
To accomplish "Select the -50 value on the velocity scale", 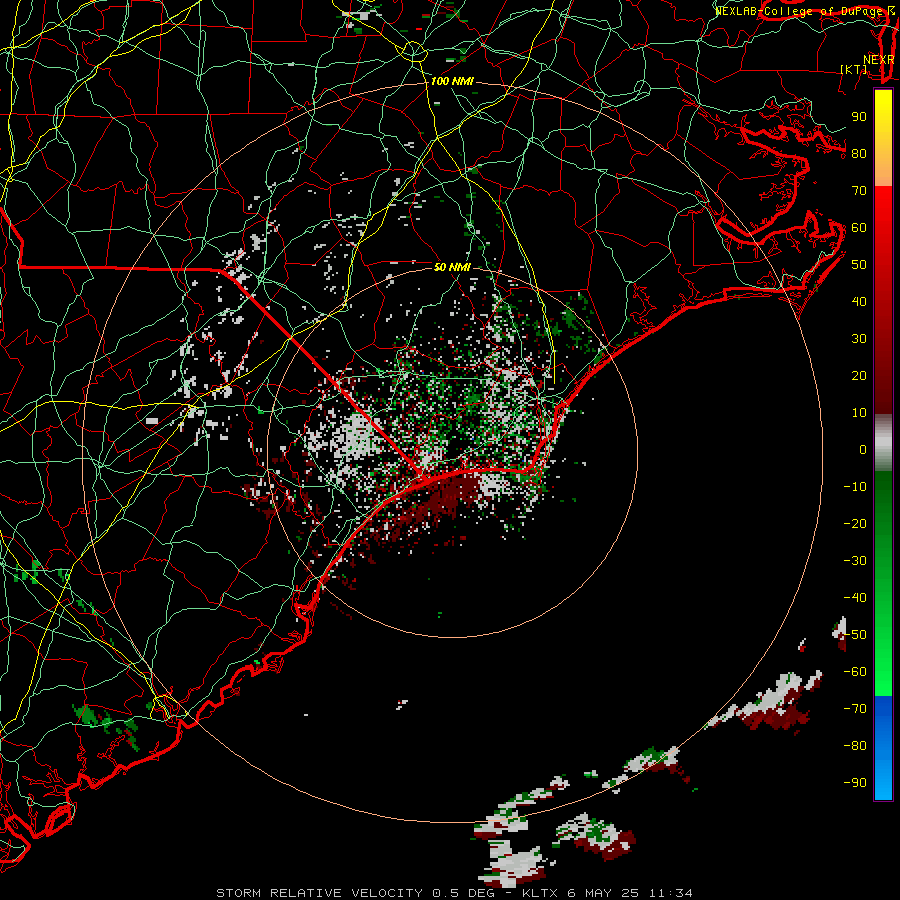I will click(855, 635).
